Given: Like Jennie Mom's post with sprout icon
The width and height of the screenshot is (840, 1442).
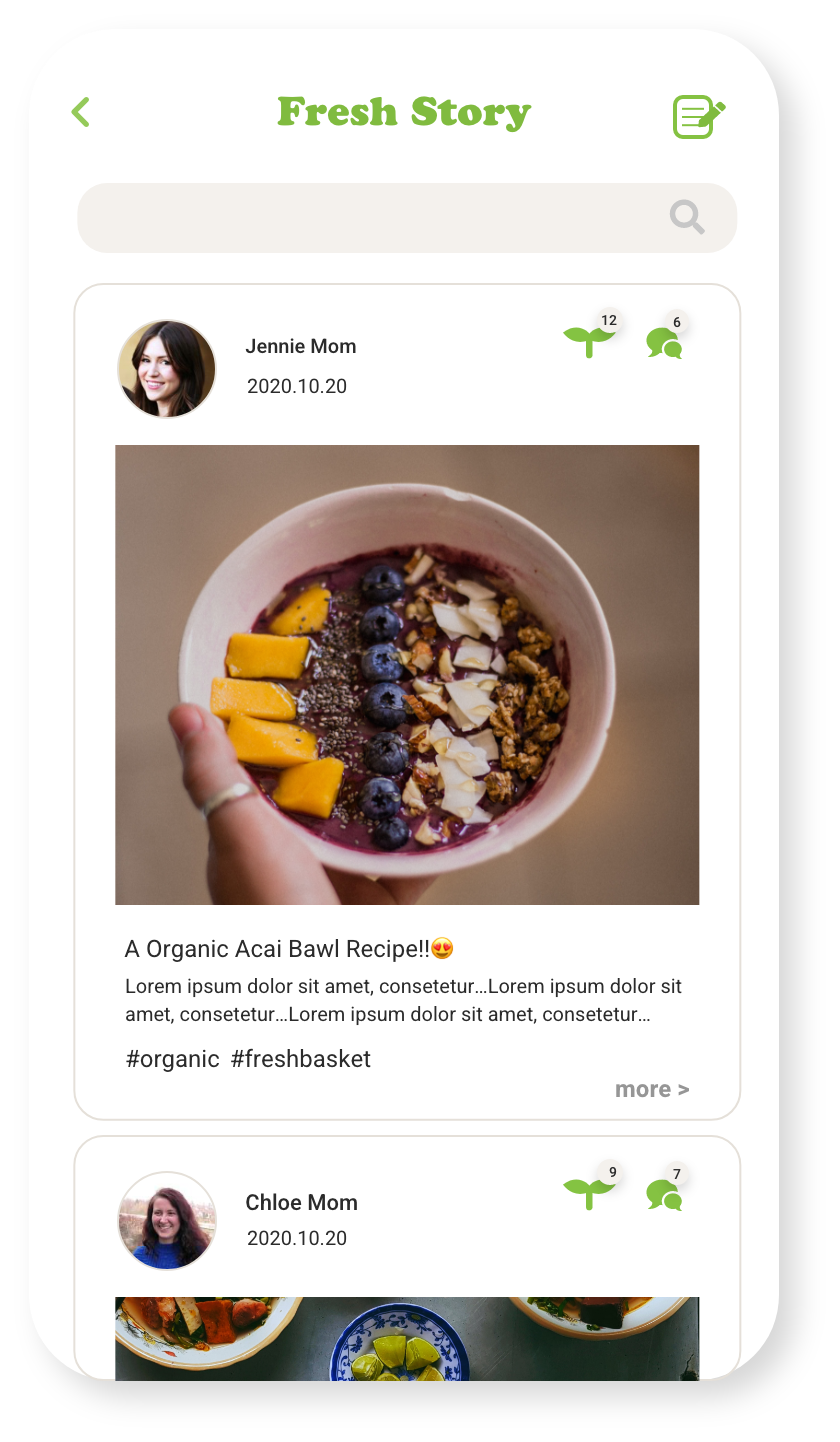Looking at the screenshot, I should tap(589, 342).
